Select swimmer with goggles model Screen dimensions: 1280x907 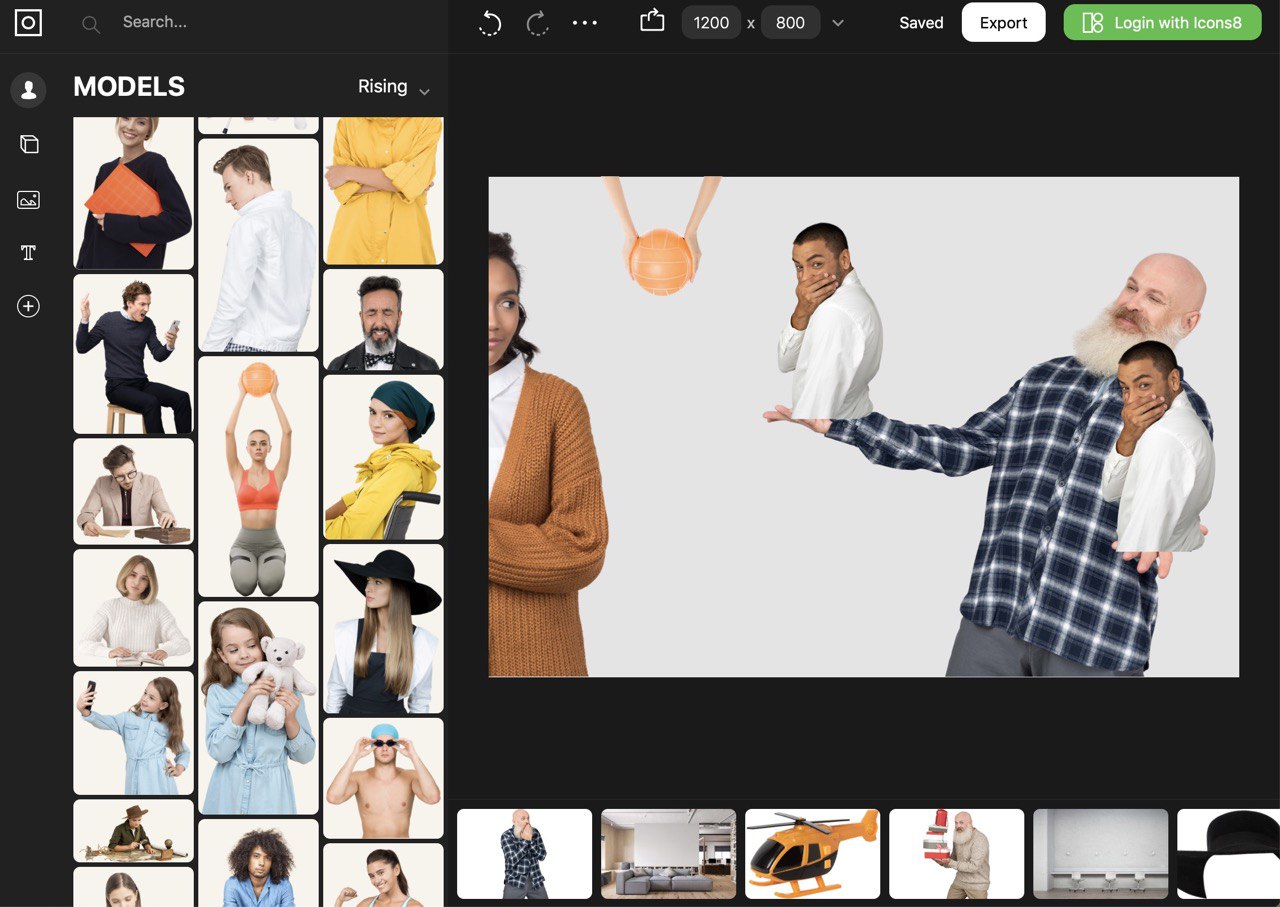[383, 778]
